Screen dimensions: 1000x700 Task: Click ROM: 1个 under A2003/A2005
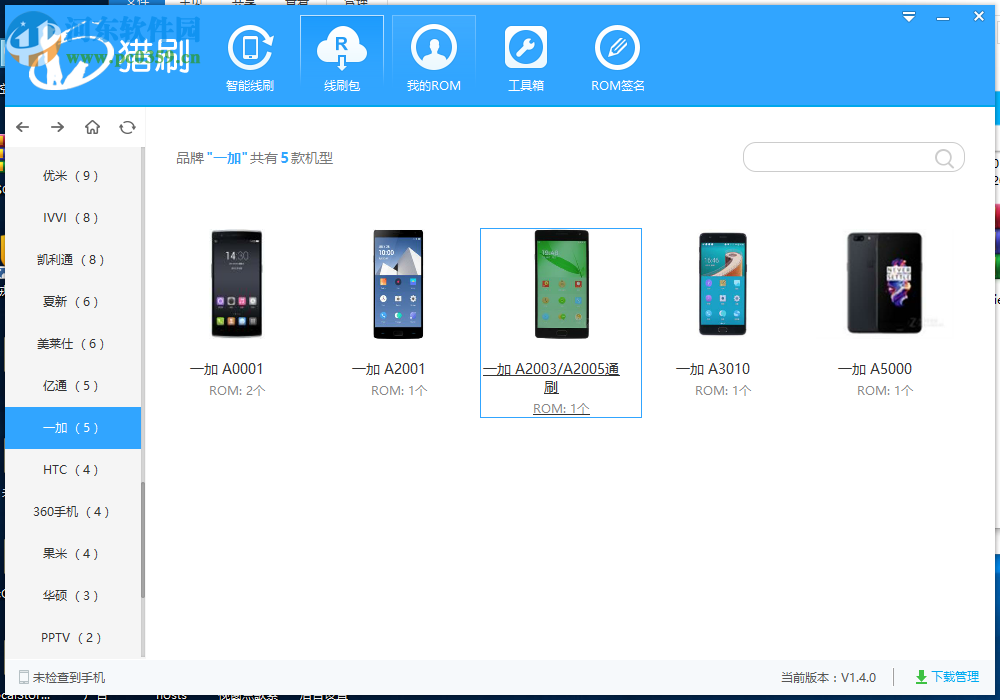click(x=561, y=409)
